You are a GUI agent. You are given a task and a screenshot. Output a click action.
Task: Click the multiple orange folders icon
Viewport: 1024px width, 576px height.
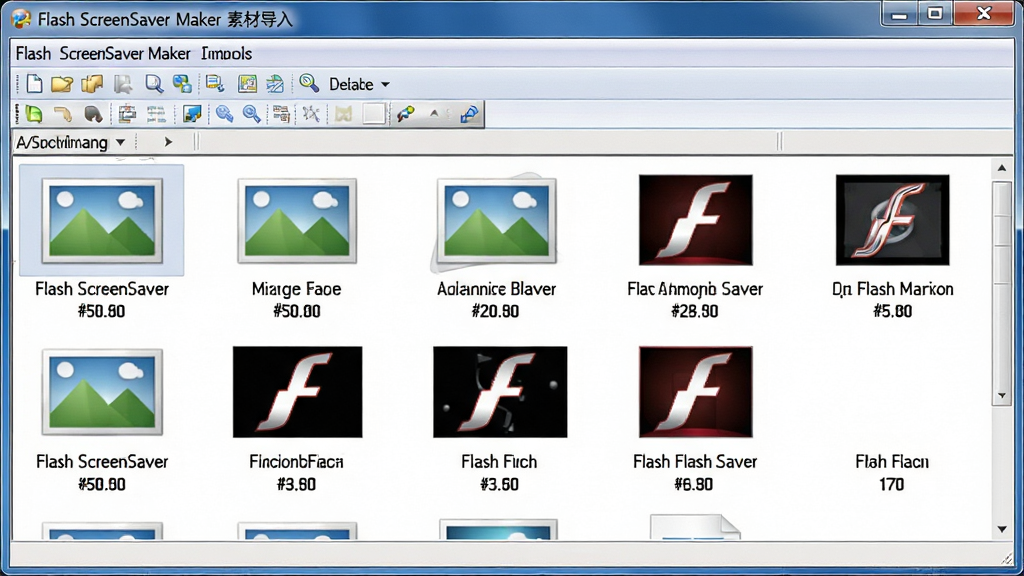92,84
